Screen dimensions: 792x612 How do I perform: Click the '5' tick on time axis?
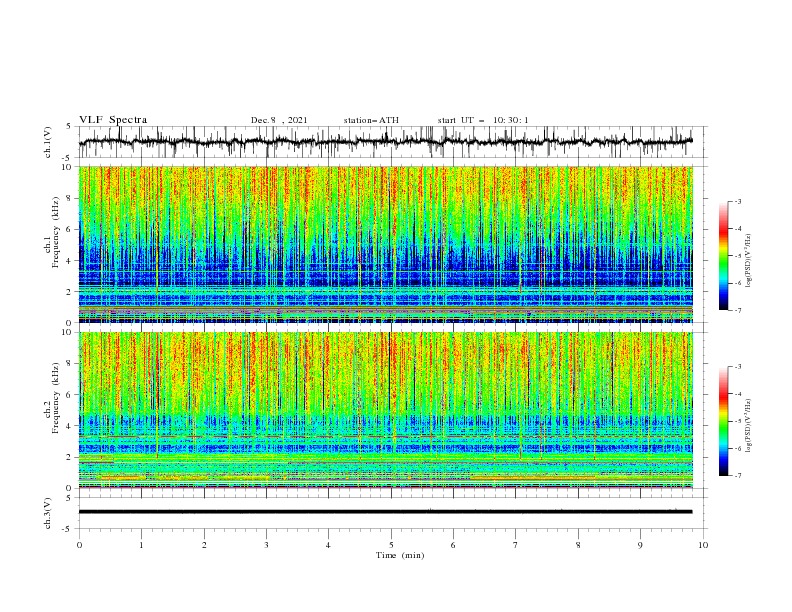pos(391,545)
